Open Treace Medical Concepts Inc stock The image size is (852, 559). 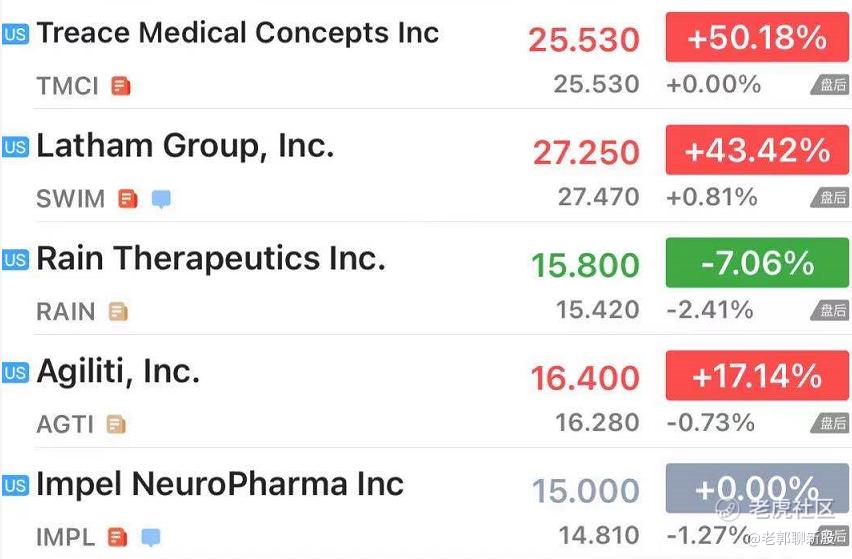(238, 33)
